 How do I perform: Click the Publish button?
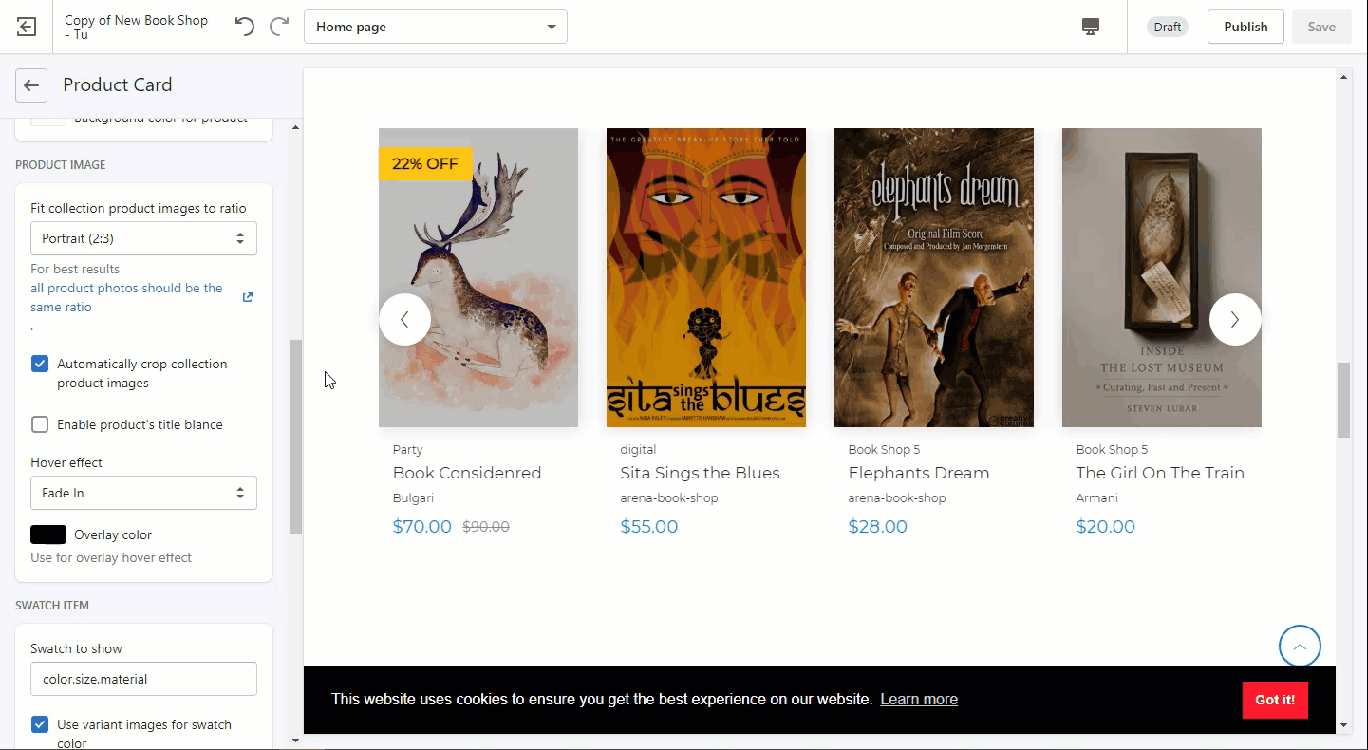pyautogui.click(x=1245, y=27)
